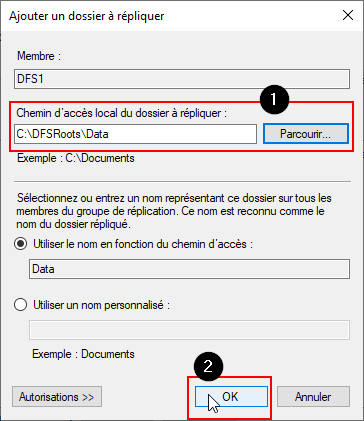This screenshot has height=421, width=364.
Task: Select the radio circle for nom personnalisé
Action: [x=21, y=305]
